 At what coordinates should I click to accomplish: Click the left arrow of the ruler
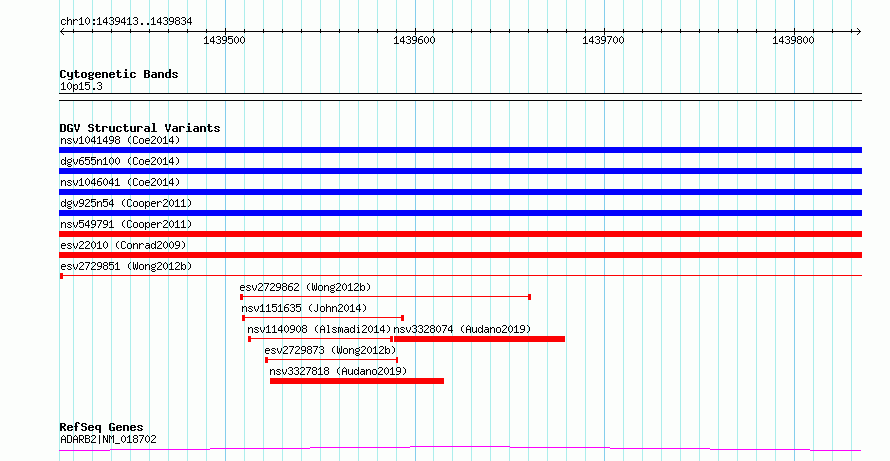62,32
